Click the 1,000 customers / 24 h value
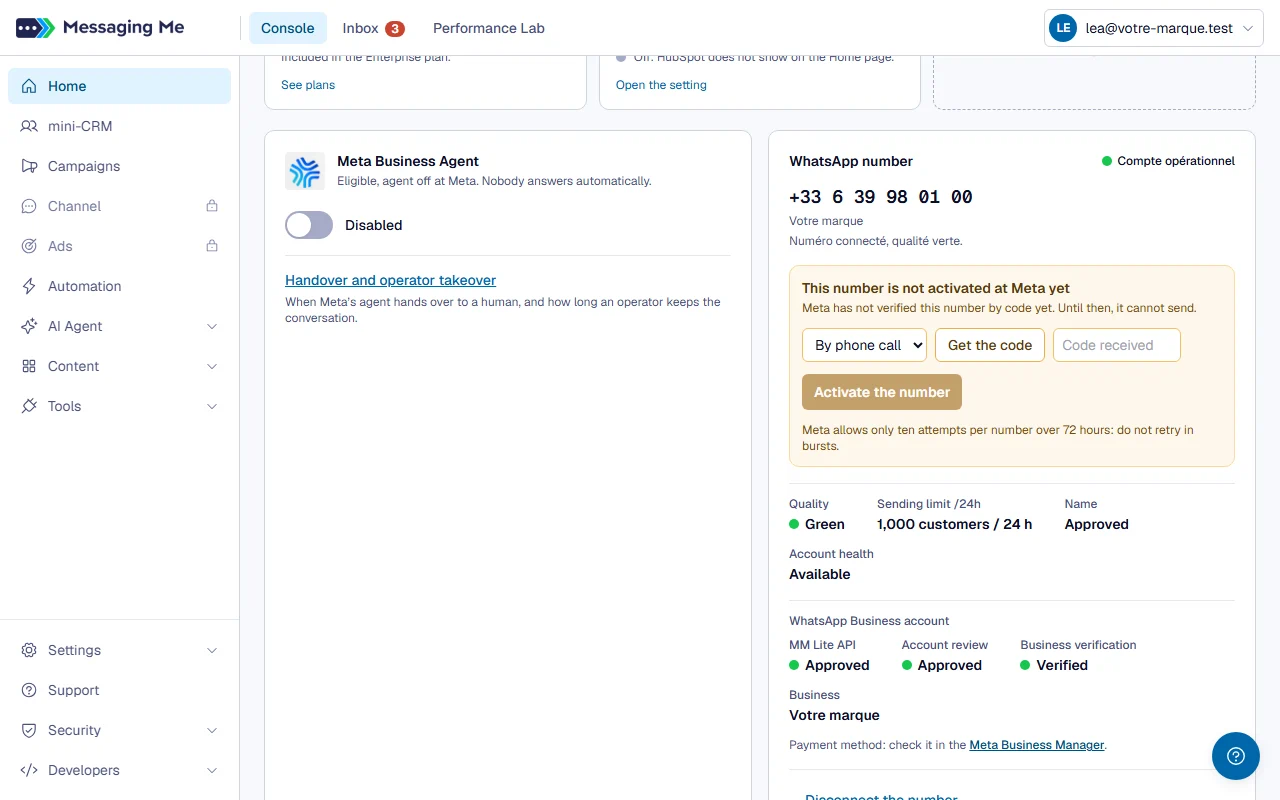1280x800 pixels. click(x=955, y=524)
